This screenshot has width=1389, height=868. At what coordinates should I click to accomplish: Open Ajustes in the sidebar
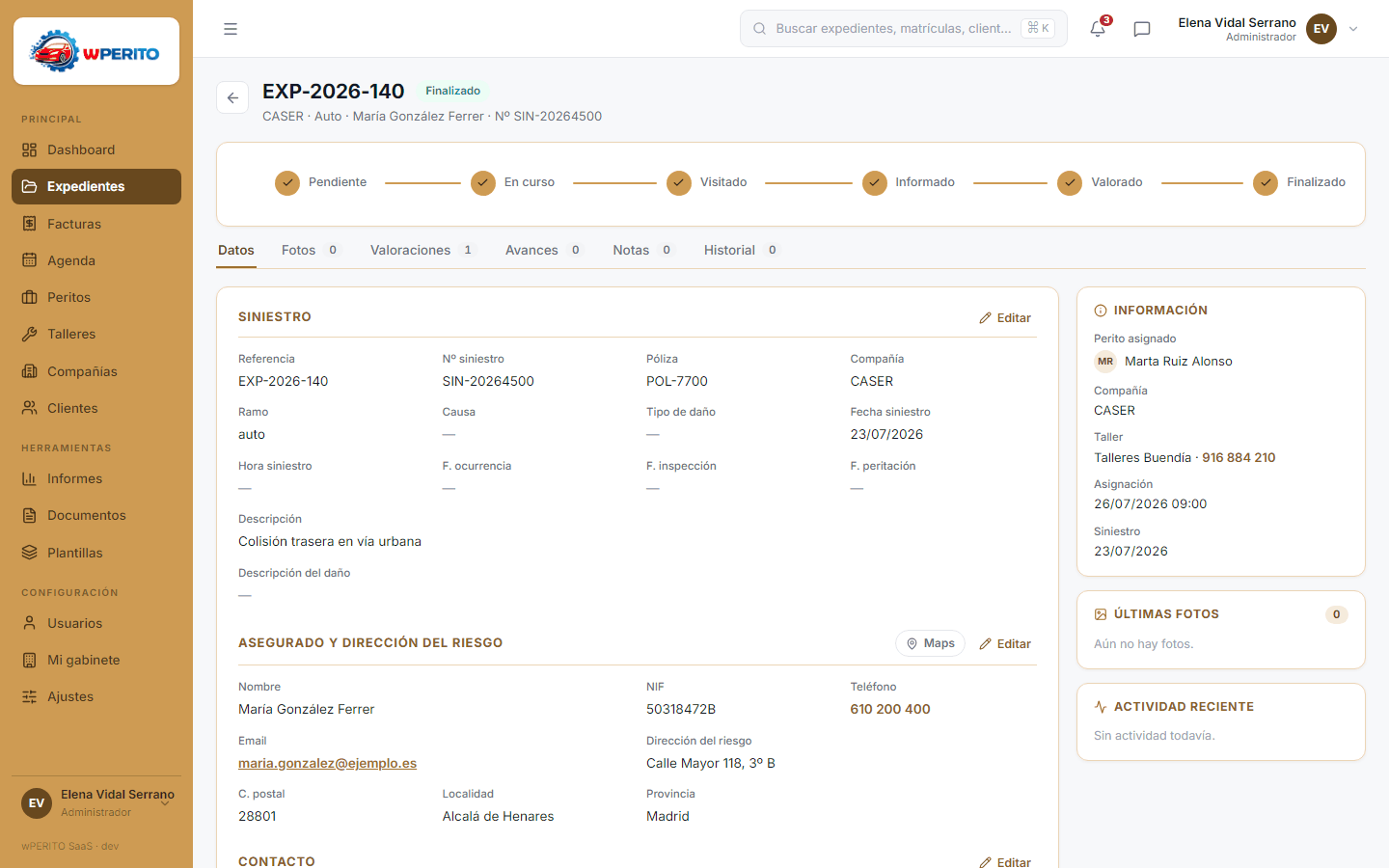pyautogui.click(x=96, y=696)
